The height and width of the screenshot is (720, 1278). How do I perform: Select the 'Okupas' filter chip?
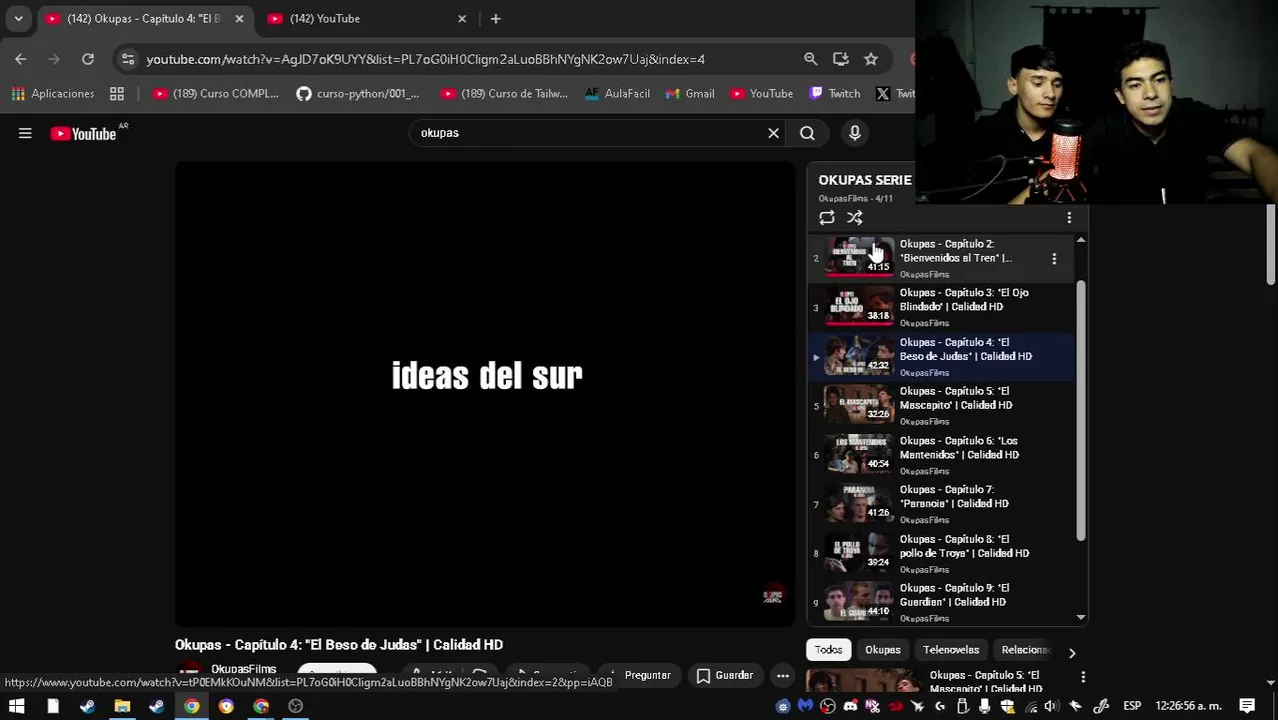click(x=882, y=650)
